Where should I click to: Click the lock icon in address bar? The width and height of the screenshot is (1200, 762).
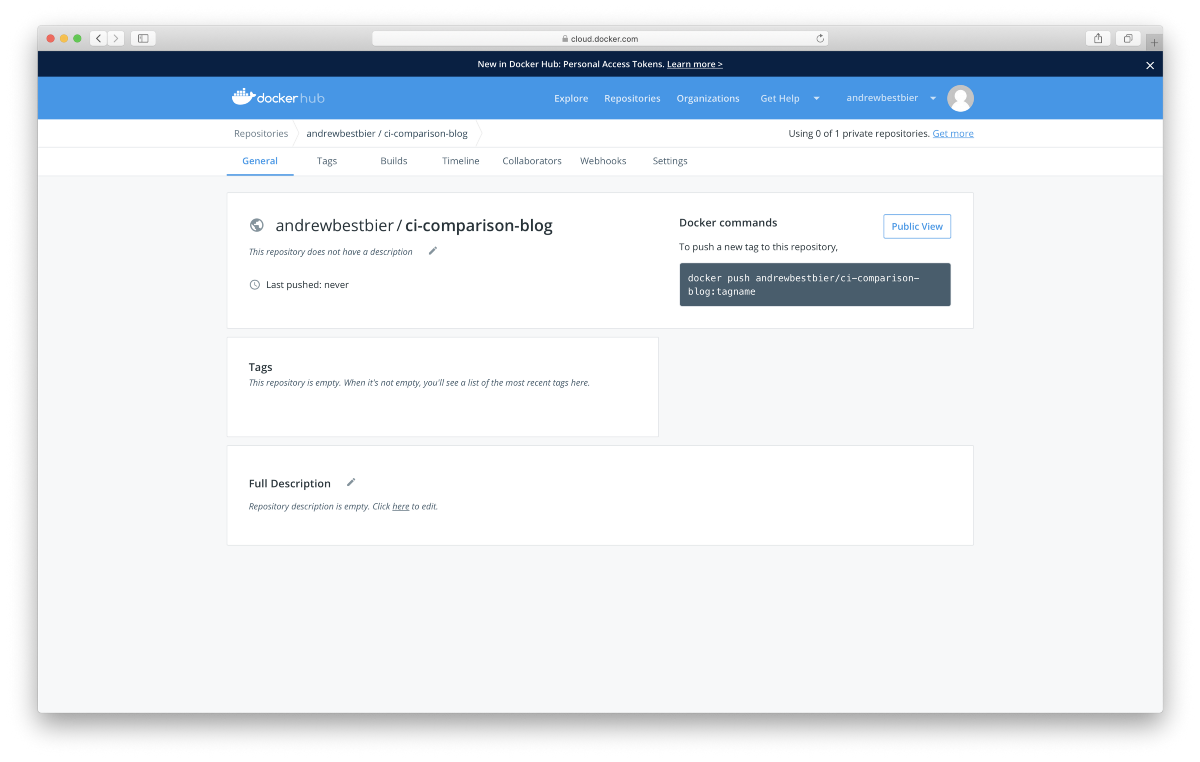[x=565, y=39]
